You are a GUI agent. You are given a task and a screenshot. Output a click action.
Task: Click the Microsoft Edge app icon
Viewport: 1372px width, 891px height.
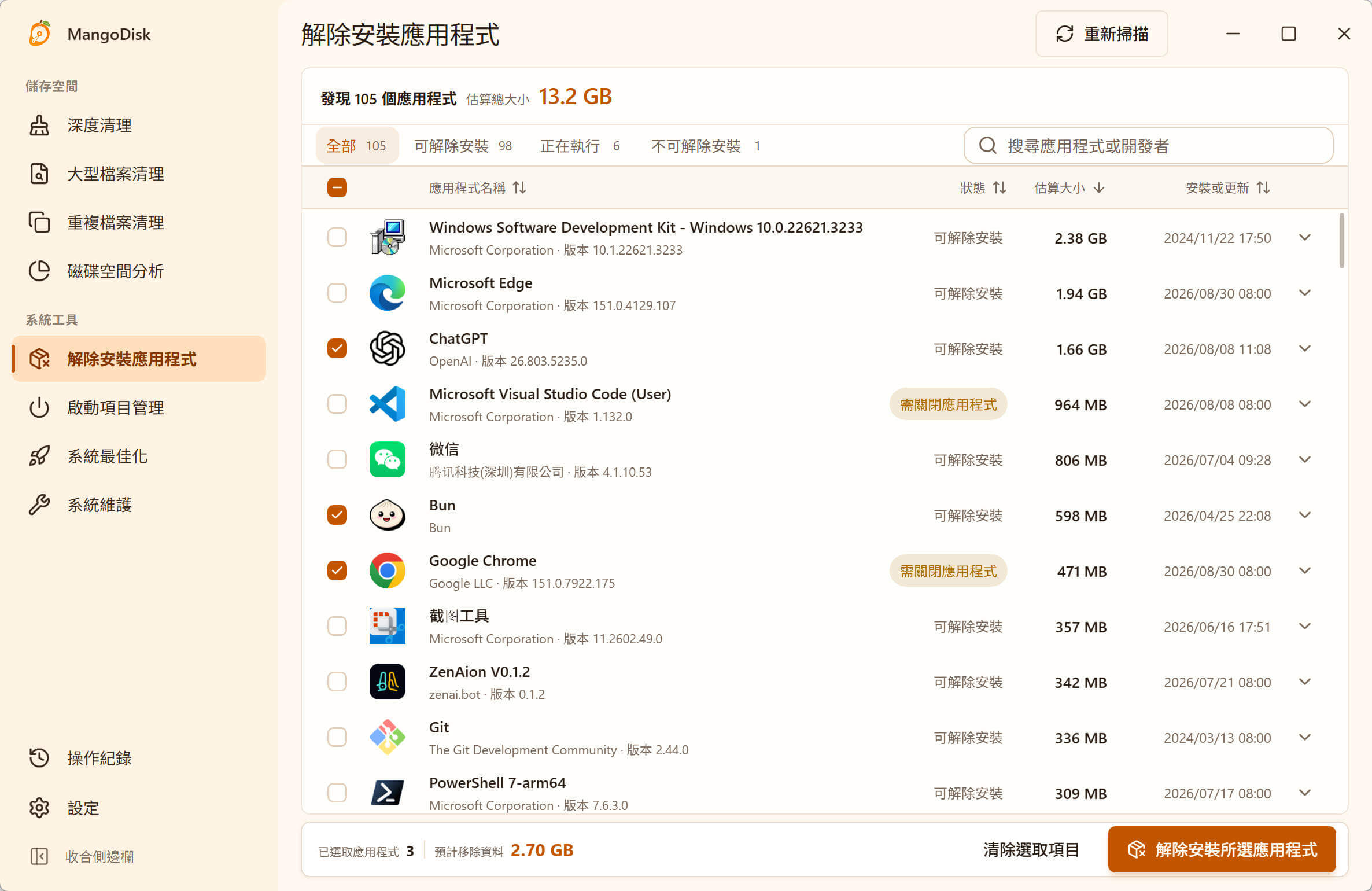coord(388,293)
